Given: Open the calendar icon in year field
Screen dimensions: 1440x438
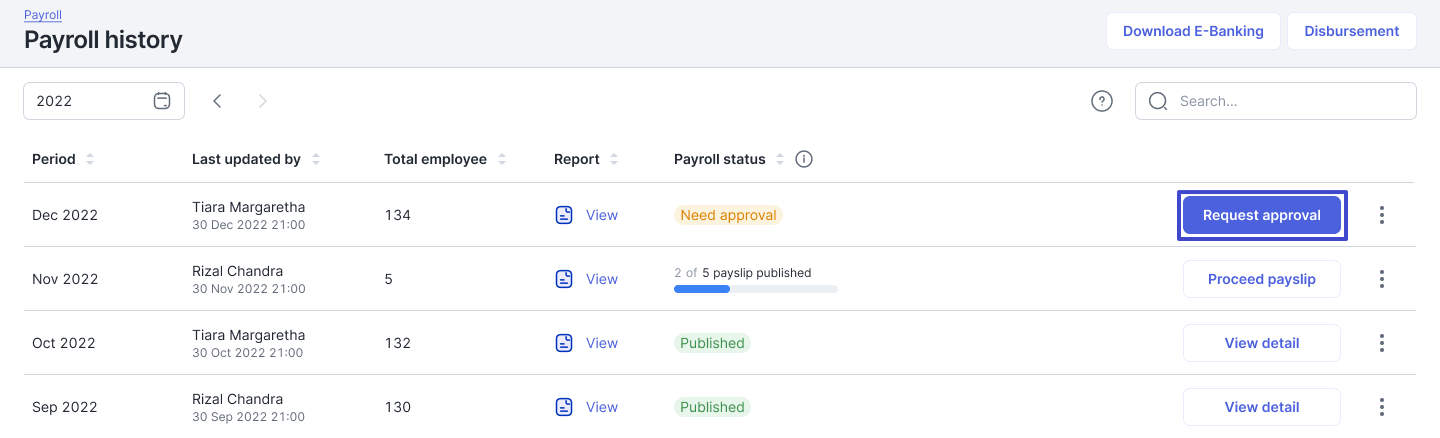Looking at the screenshot, I should click(x=162, y=101).
